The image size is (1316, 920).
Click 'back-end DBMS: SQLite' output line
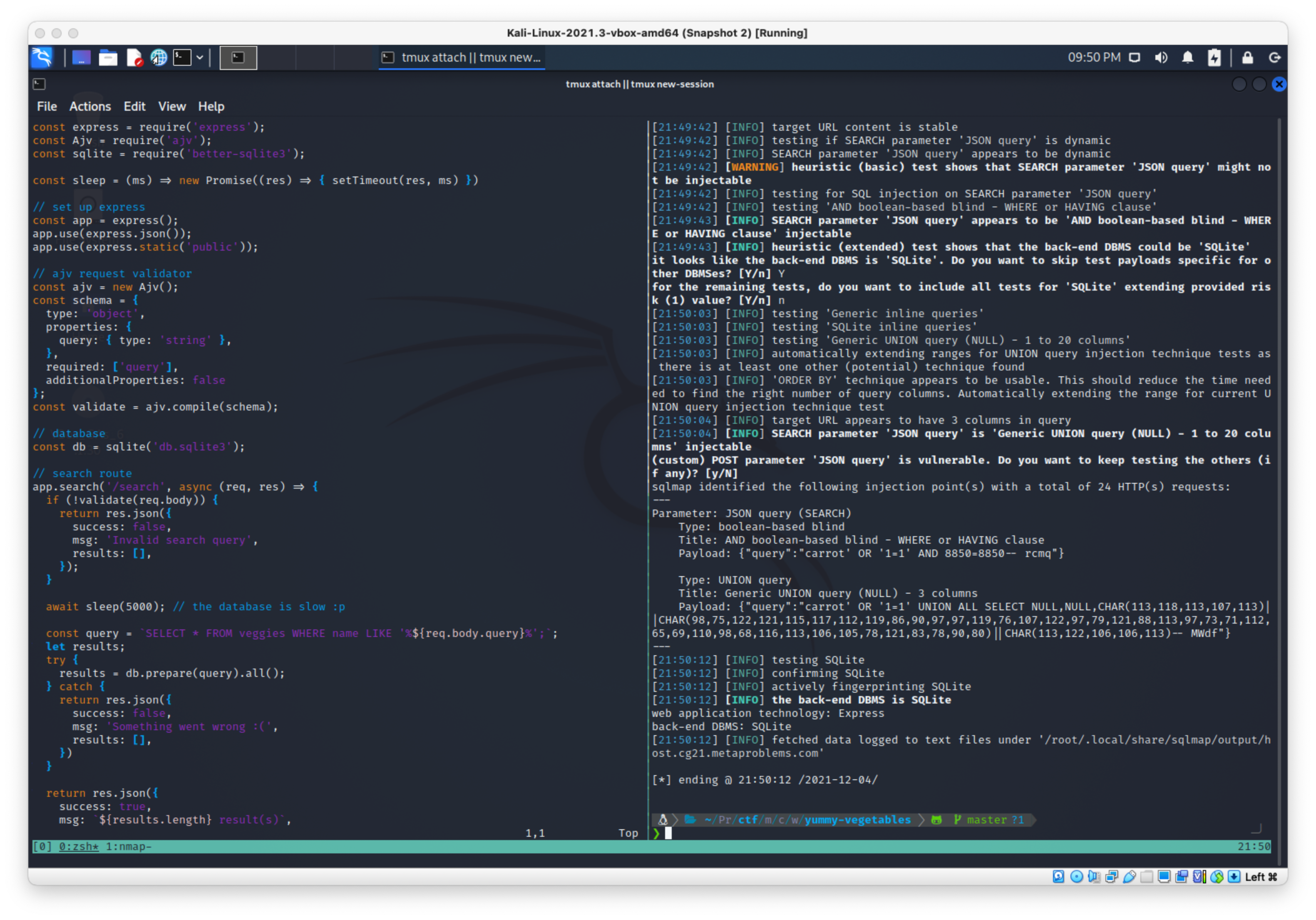[721, 726]
